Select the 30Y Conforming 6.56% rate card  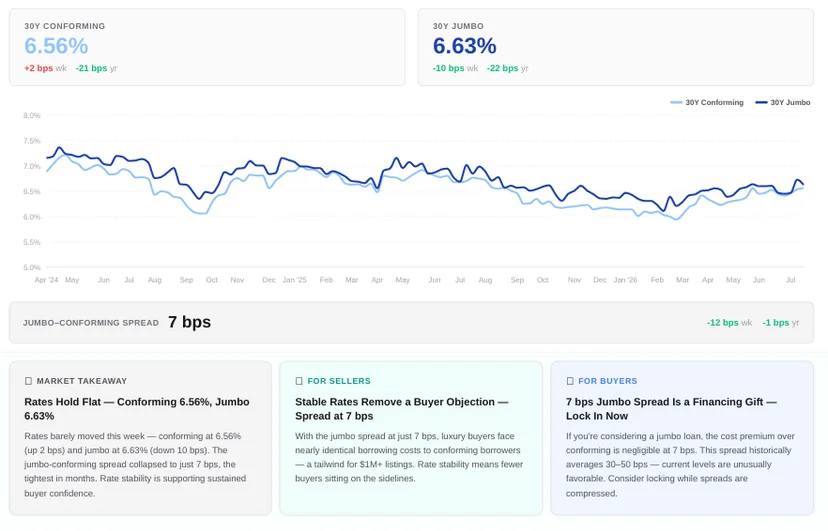point(207,47)
